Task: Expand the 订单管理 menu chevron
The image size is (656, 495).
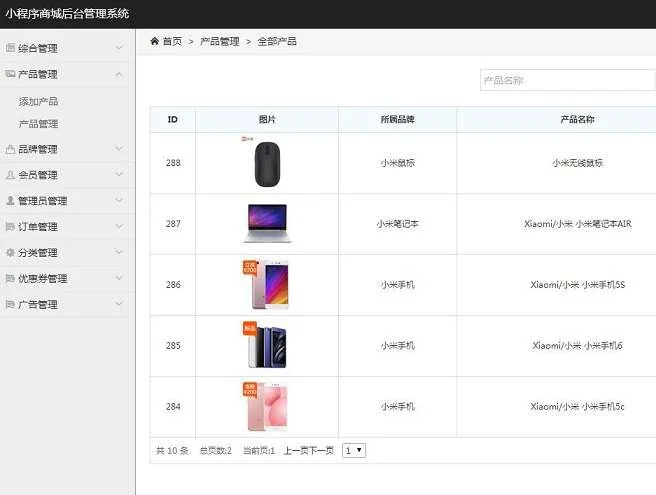Action: point(119,227)
